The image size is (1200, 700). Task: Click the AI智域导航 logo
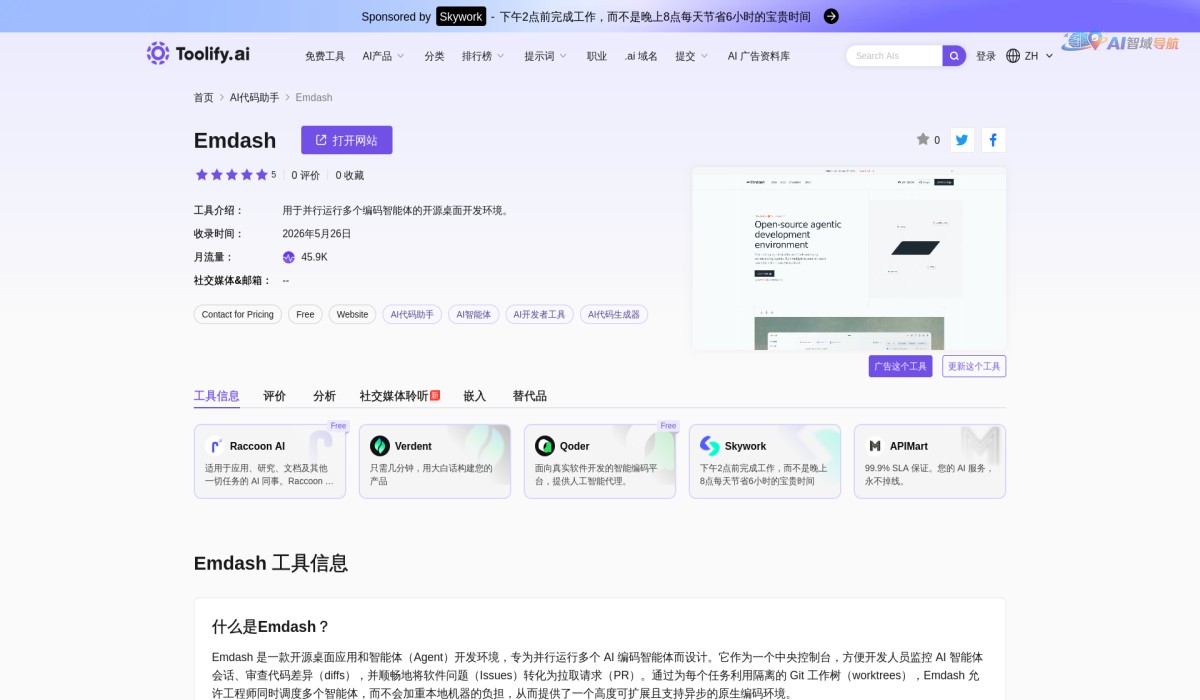point(1120,42)
